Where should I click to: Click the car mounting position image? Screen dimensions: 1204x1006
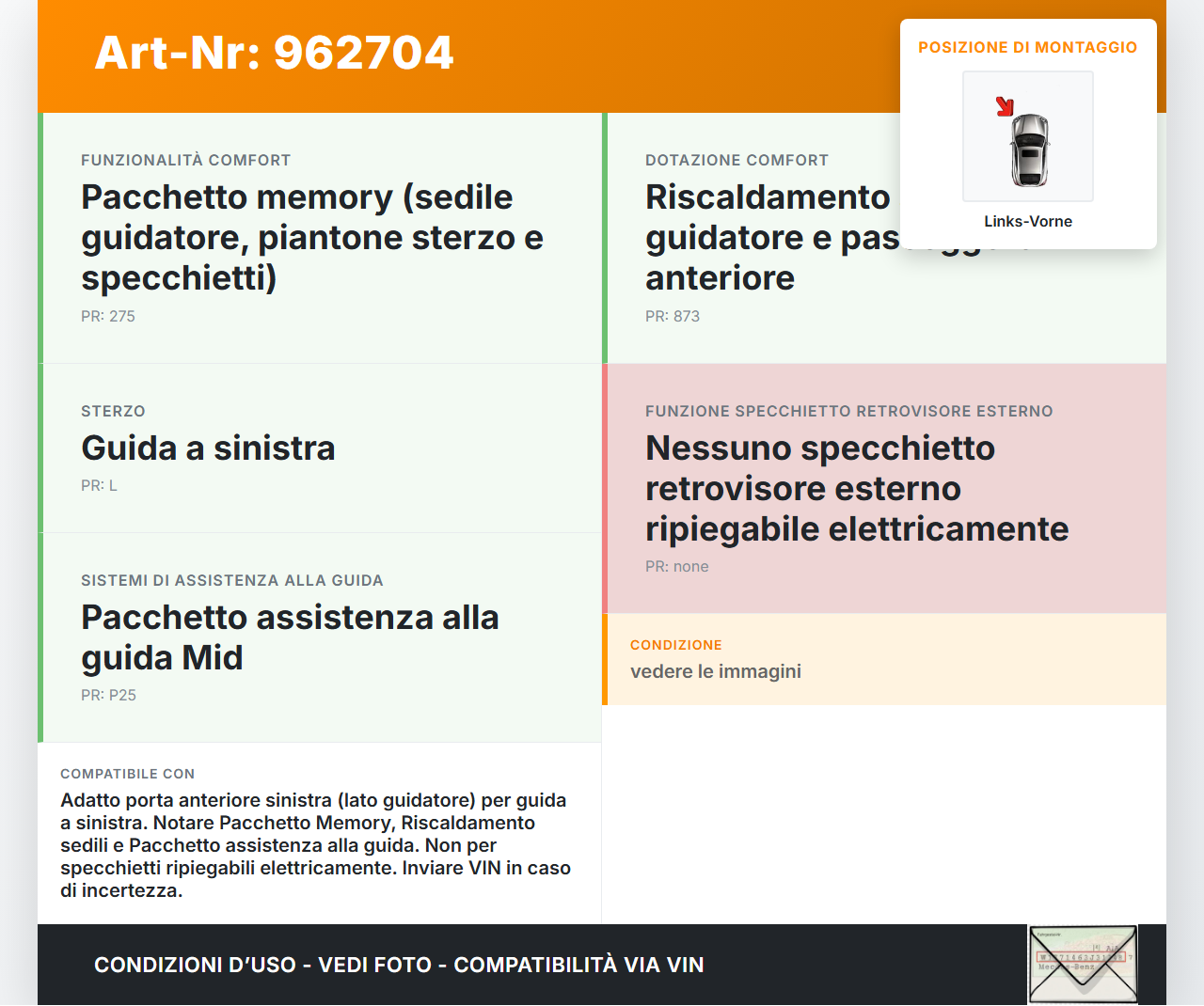pyautogui.click(x=1028, y=136)
